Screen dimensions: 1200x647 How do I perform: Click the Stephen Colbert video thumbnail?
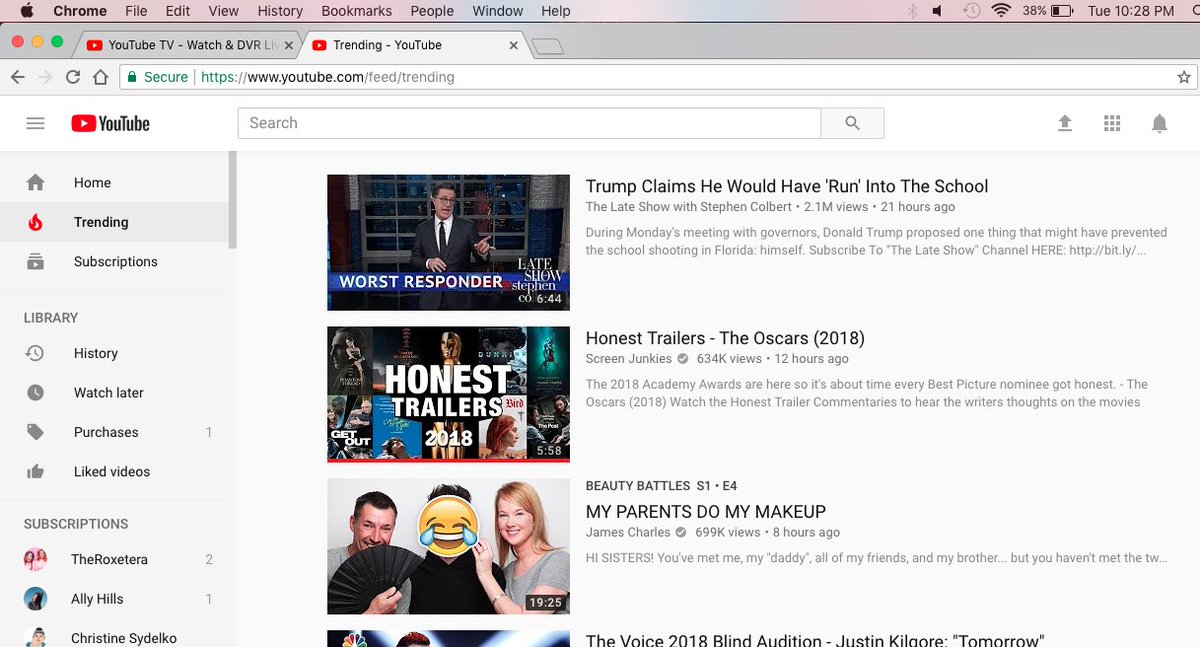448,242
